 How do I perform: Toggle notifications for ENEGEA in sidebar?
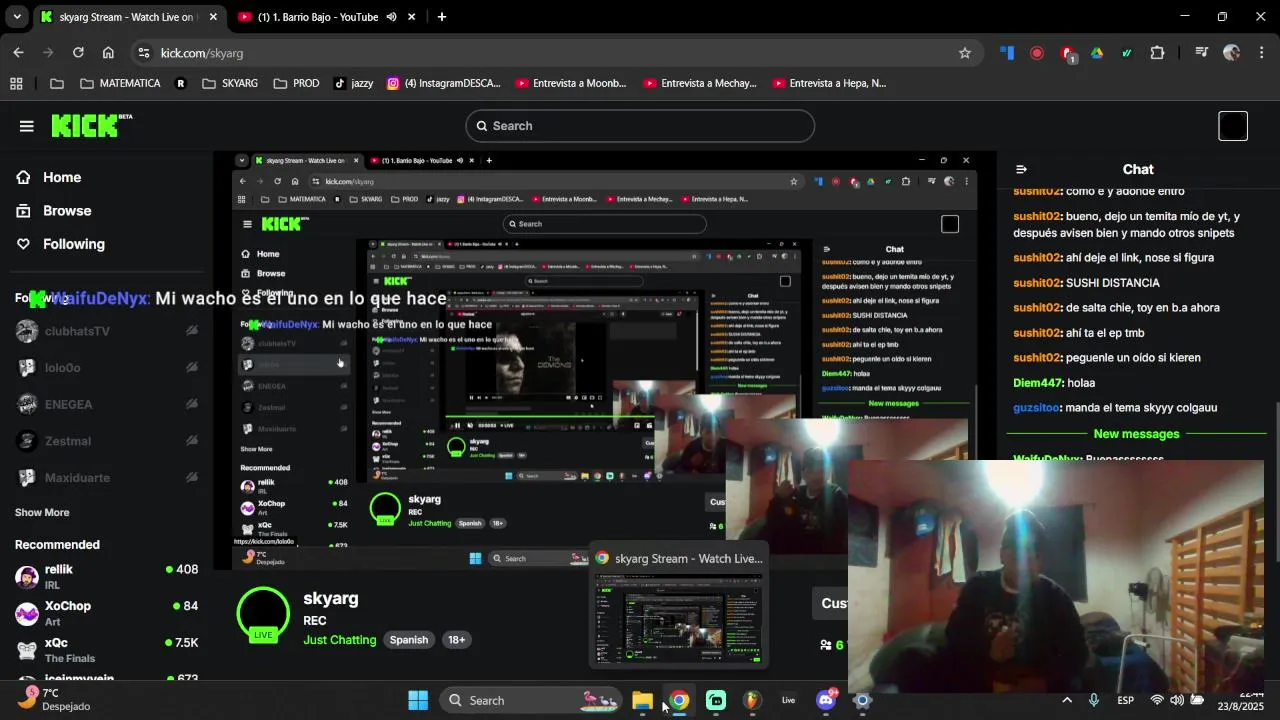[191, 404]
